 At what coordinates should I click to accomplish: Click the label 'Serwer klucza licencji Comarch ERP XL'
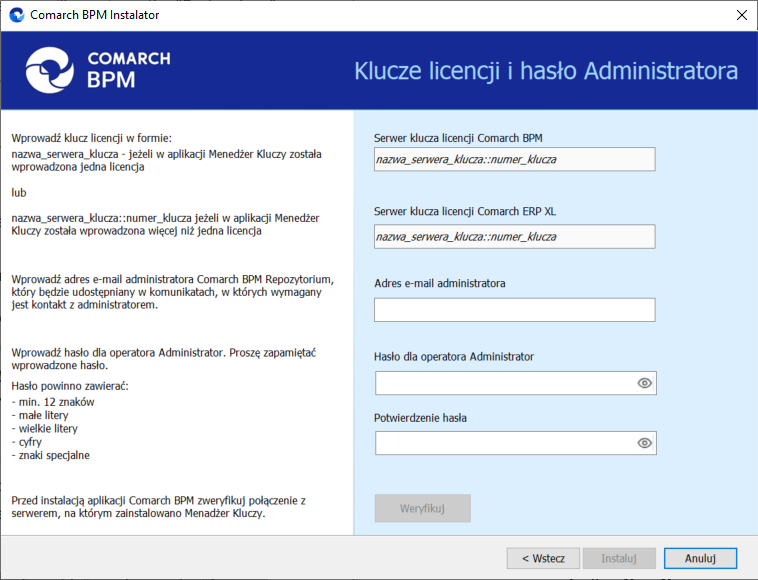coord(465,212)
